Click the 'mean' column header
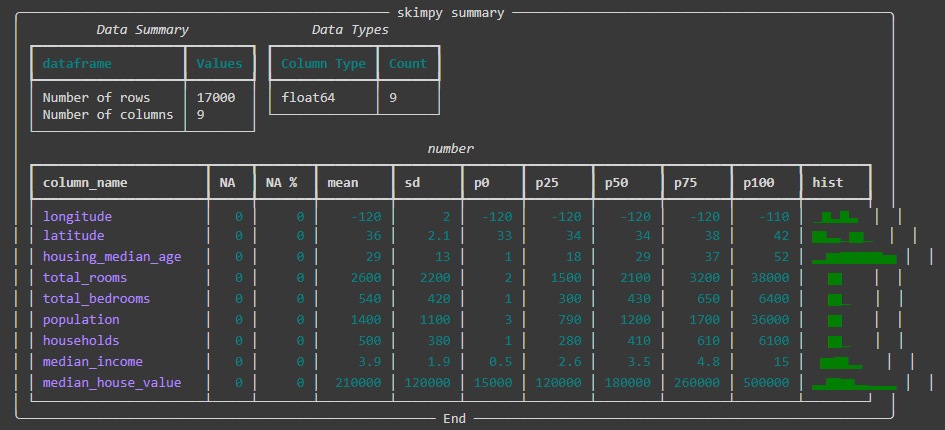 [342, 182]
